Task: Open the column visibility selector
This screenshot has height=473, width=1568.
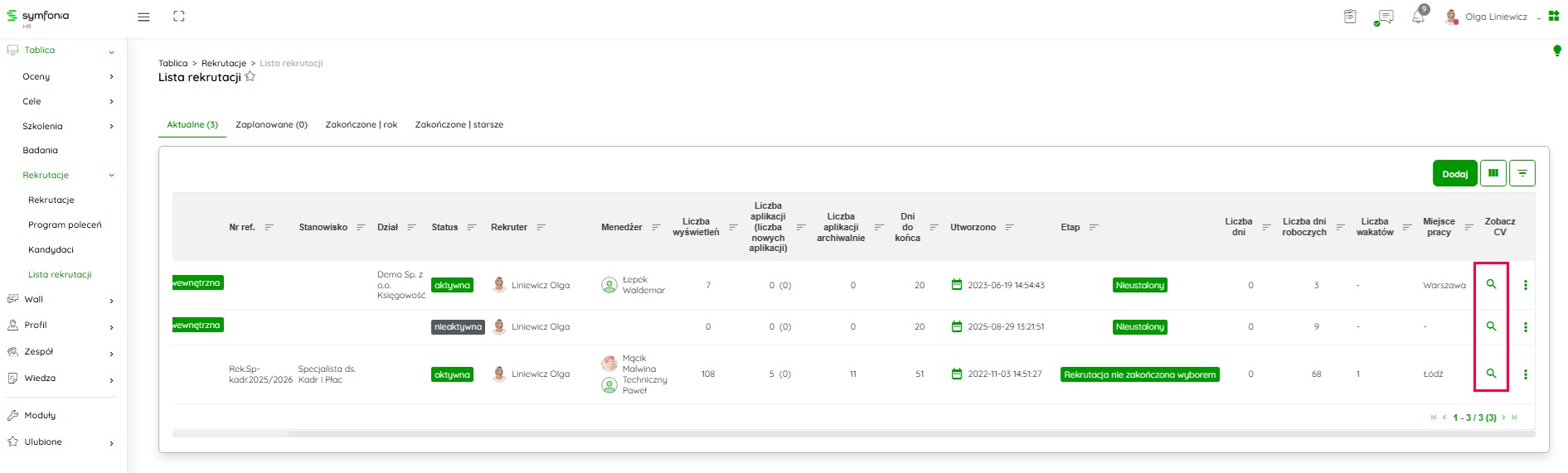Action: (x=1493, y=173)
